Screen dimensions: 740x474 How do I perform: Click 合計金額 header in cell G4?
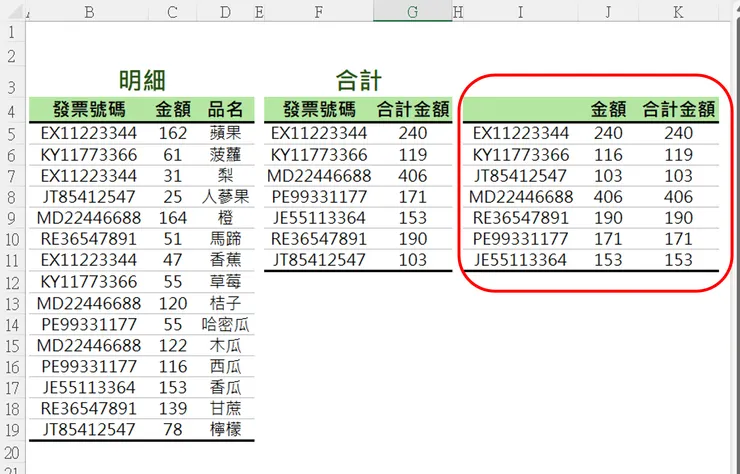[413, 110]
